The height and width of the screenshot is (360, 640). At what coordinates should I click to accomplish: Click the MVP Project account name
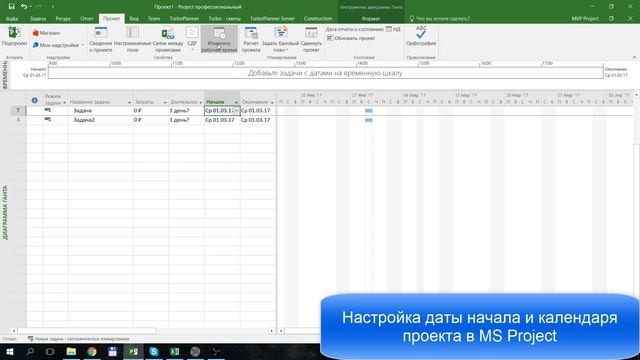click(x=585, y=19)
